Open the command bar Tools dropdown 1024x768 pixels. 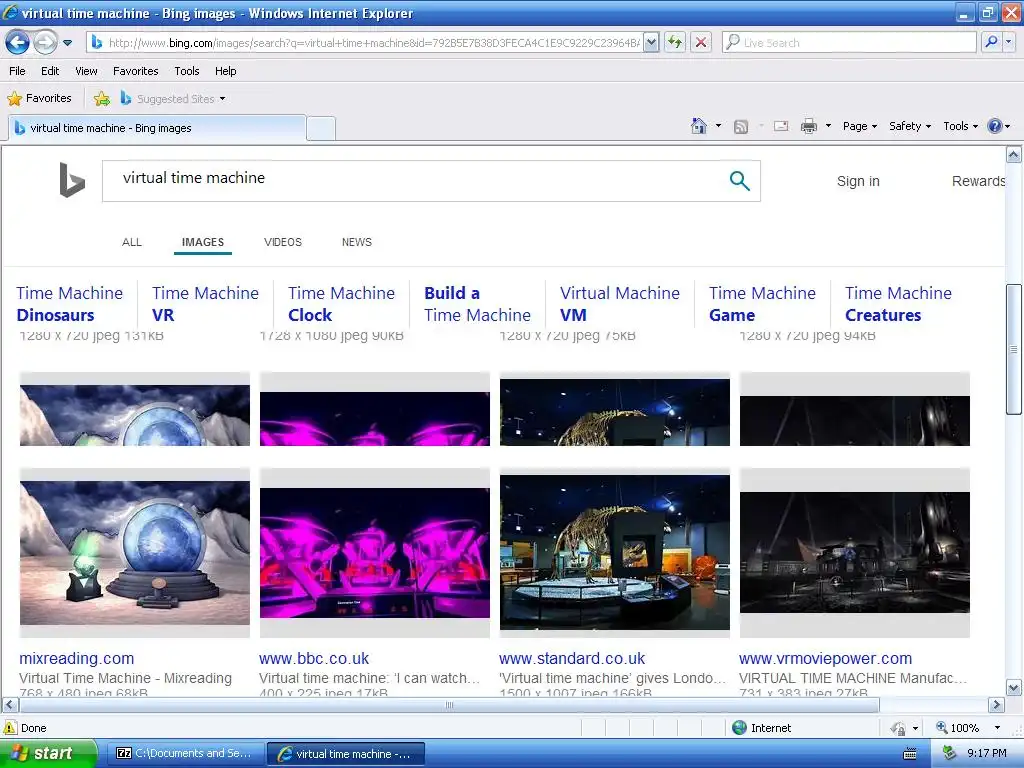point(960,126)
